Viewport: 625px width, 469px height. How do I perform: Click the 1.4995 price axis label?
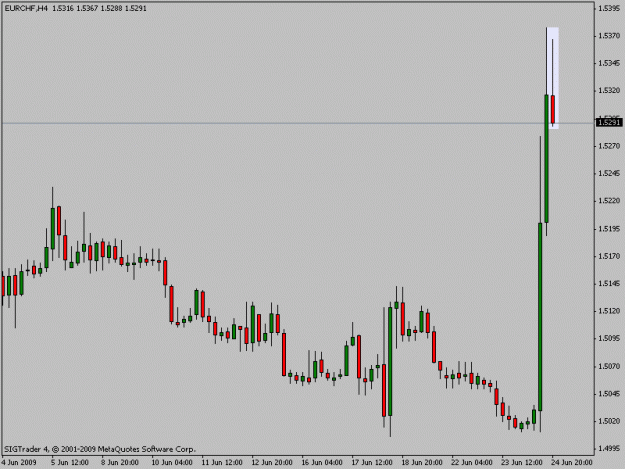pyautogui.click(x=609, y=449)
